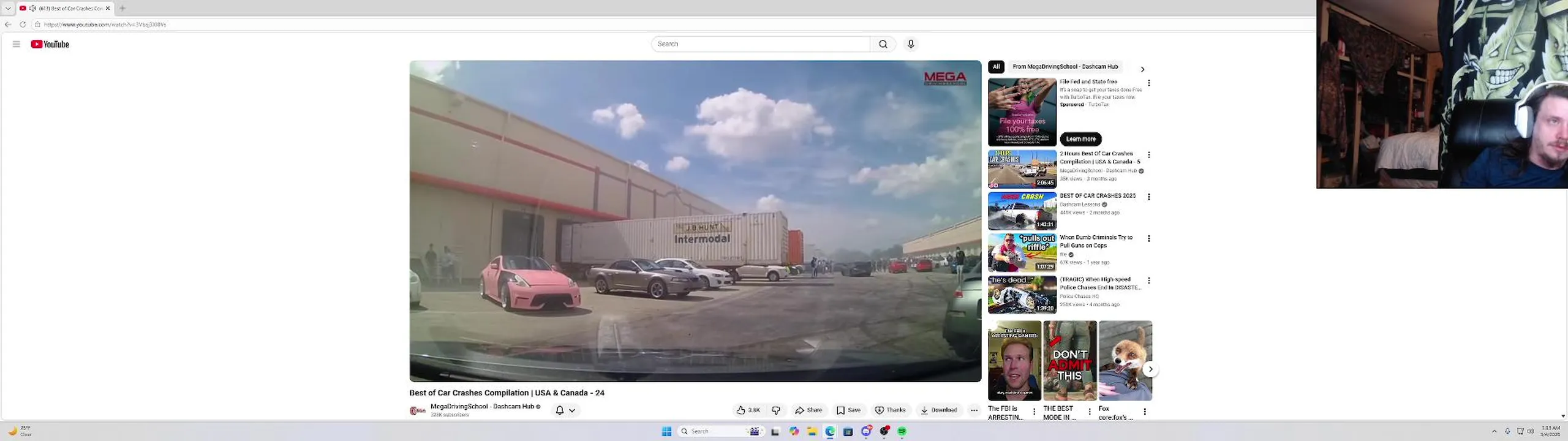Image resolution: width=1568 pixels, height=441 pixels.
Task: Open TRAGIC High-speed Police Chases video title
Action: coord(1100,284)
